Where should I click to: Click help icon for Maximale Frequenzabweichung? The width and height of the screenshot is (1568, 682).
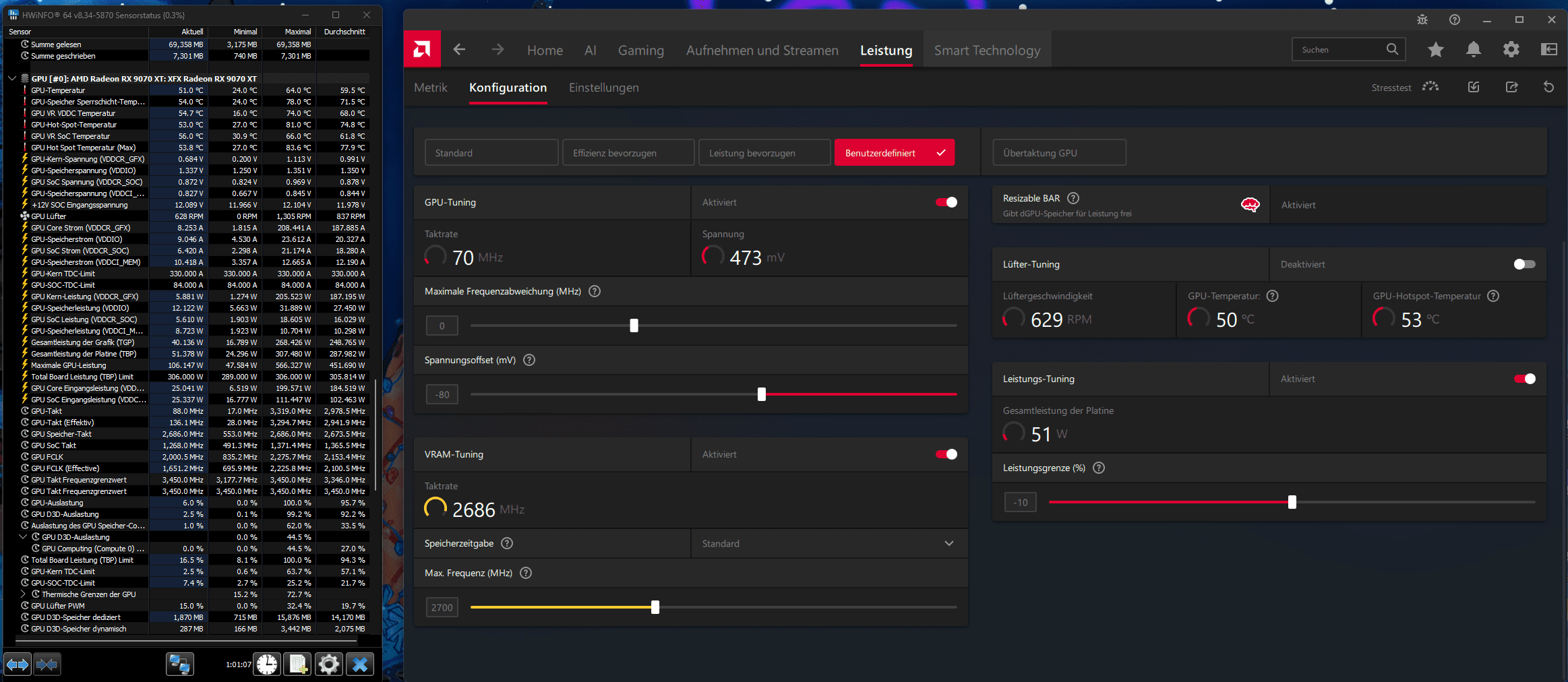[x=595, y=291]
